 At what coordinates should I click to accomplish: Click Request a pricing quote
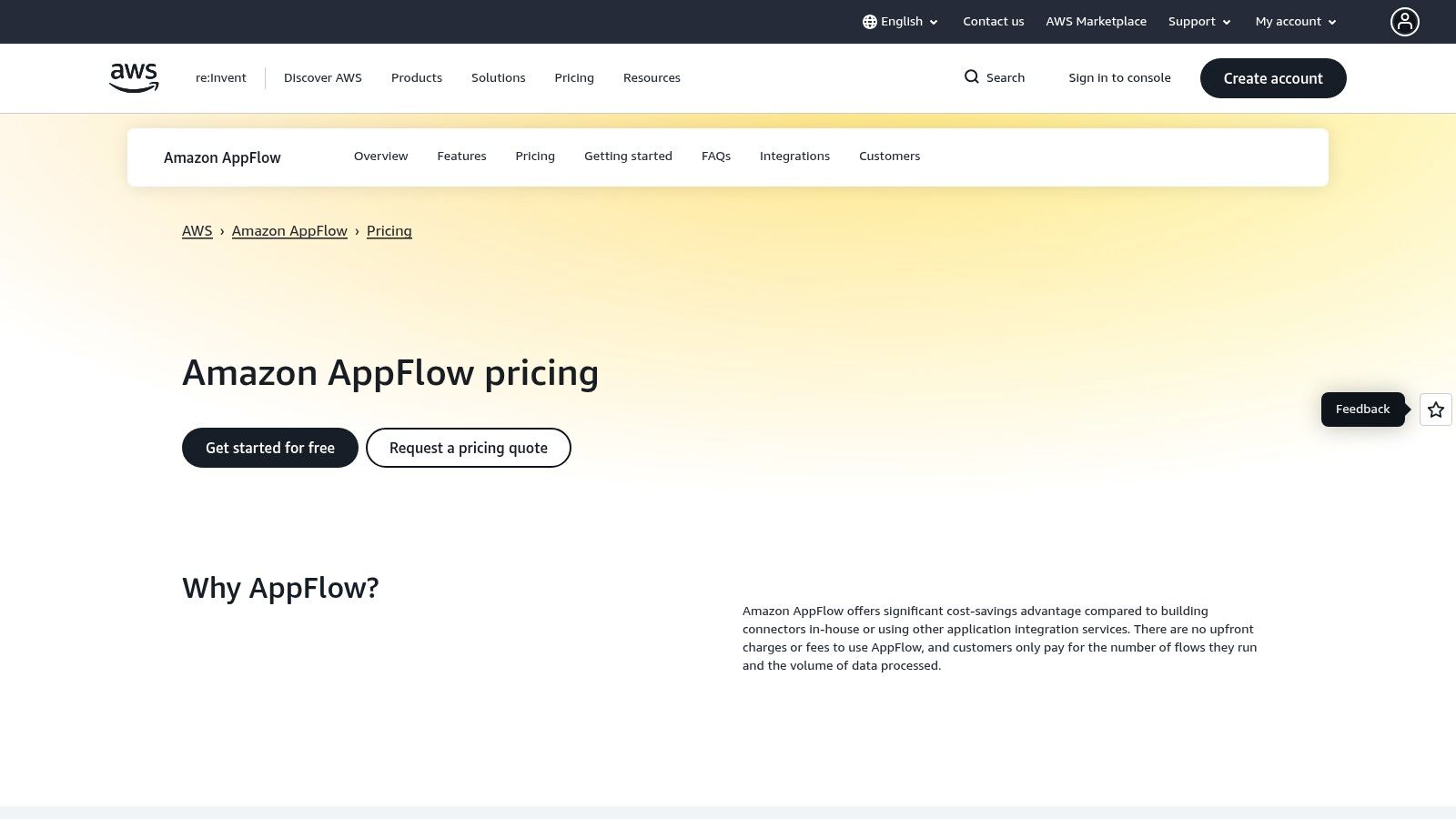tap(468, 448)
